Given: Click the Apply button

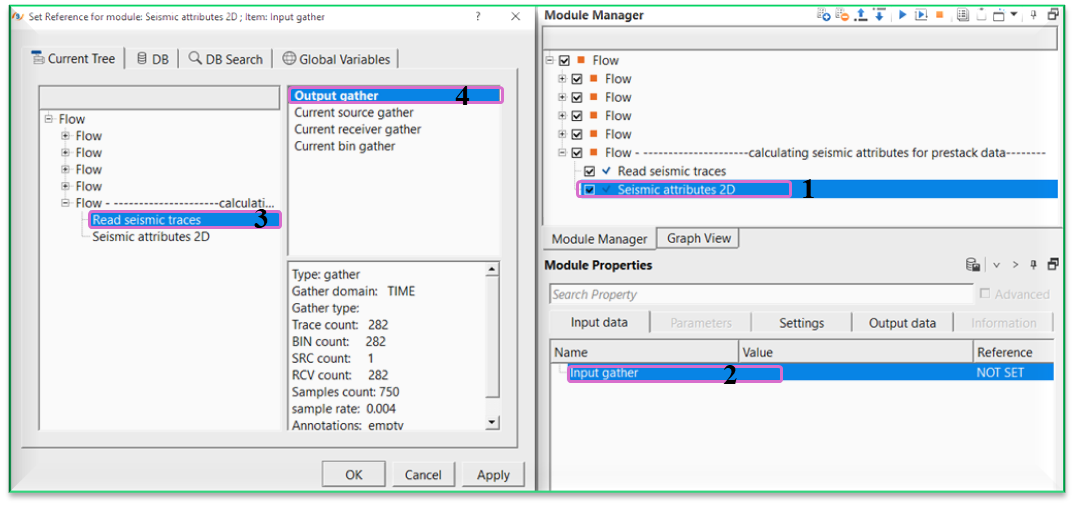Looking at the screenshot, I should (x=493, y=474).
